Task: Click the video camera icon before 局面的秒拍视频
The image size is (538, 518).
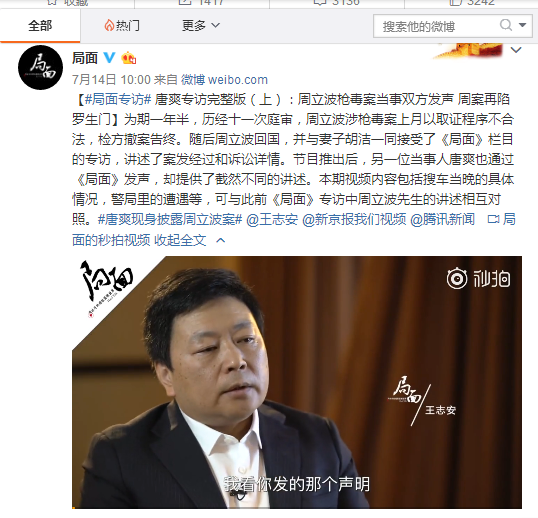Action: (x=493, y=219)
